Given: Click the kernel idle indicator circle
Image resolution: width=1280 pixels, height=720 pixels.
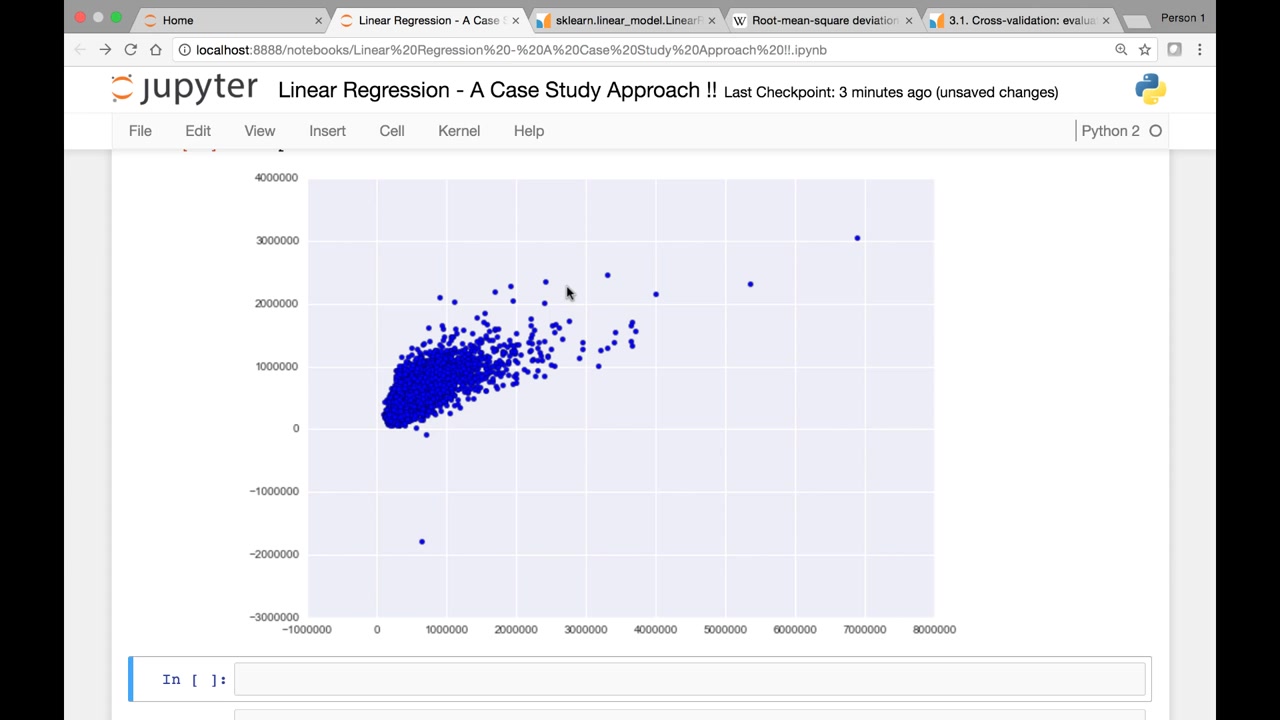Looking at the screenshot, I should pos(1155,131).
